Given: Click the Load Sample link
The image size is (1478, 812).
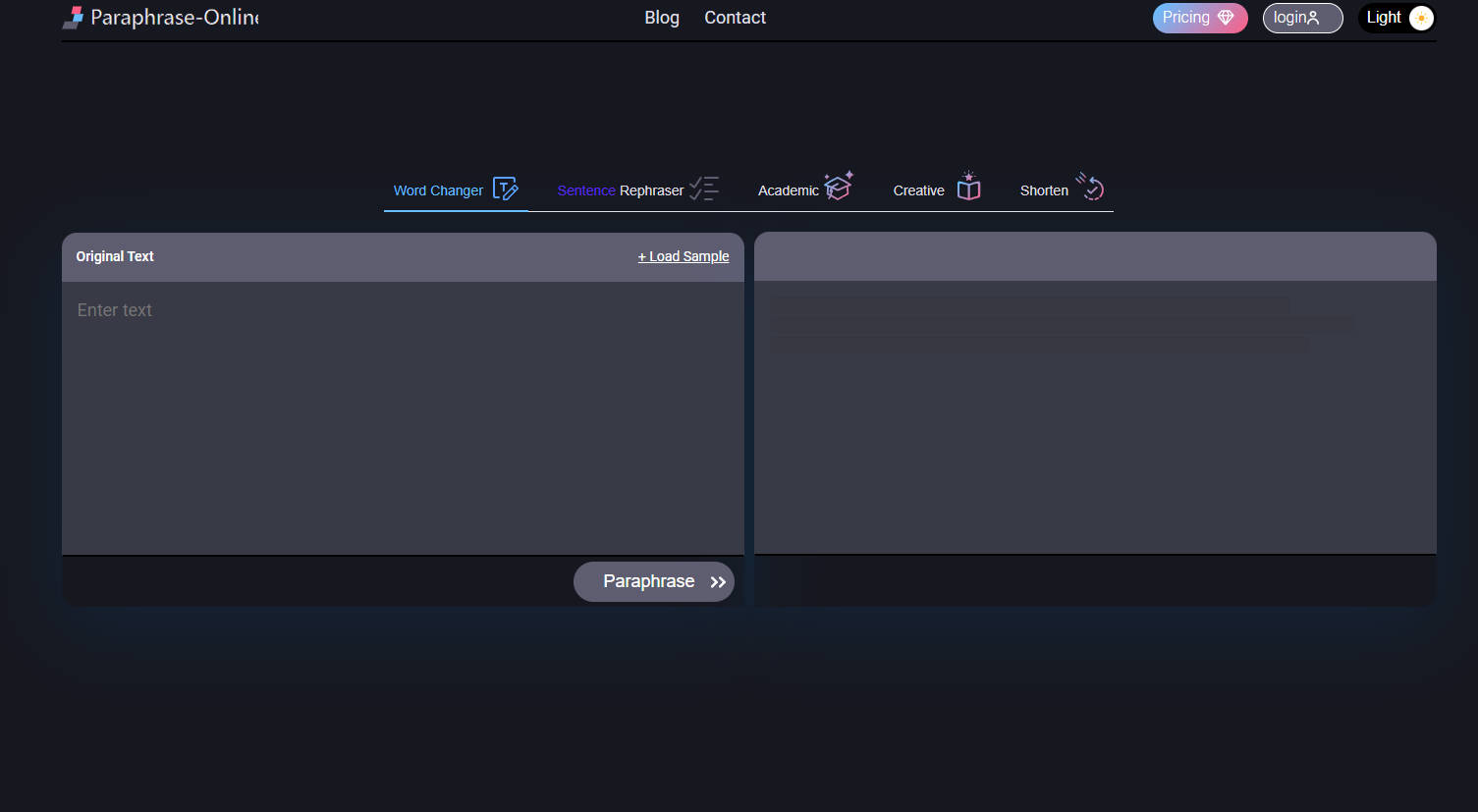Looking at the screenshot, I should pyautogui.click(x=684, y=256).
